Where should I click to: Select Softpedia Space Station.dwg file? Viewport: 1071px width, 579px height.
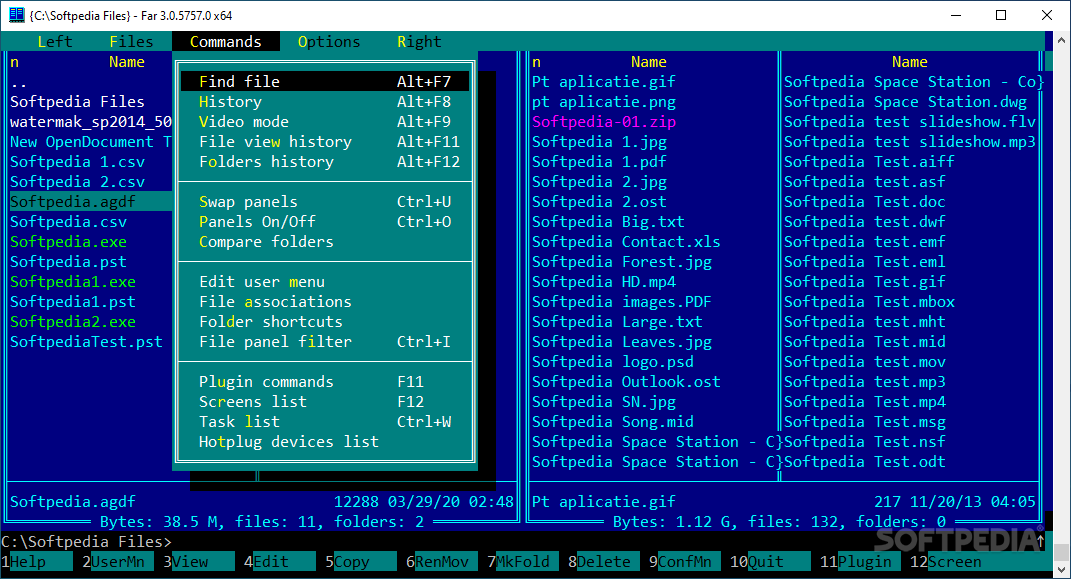tap(905, 102)
